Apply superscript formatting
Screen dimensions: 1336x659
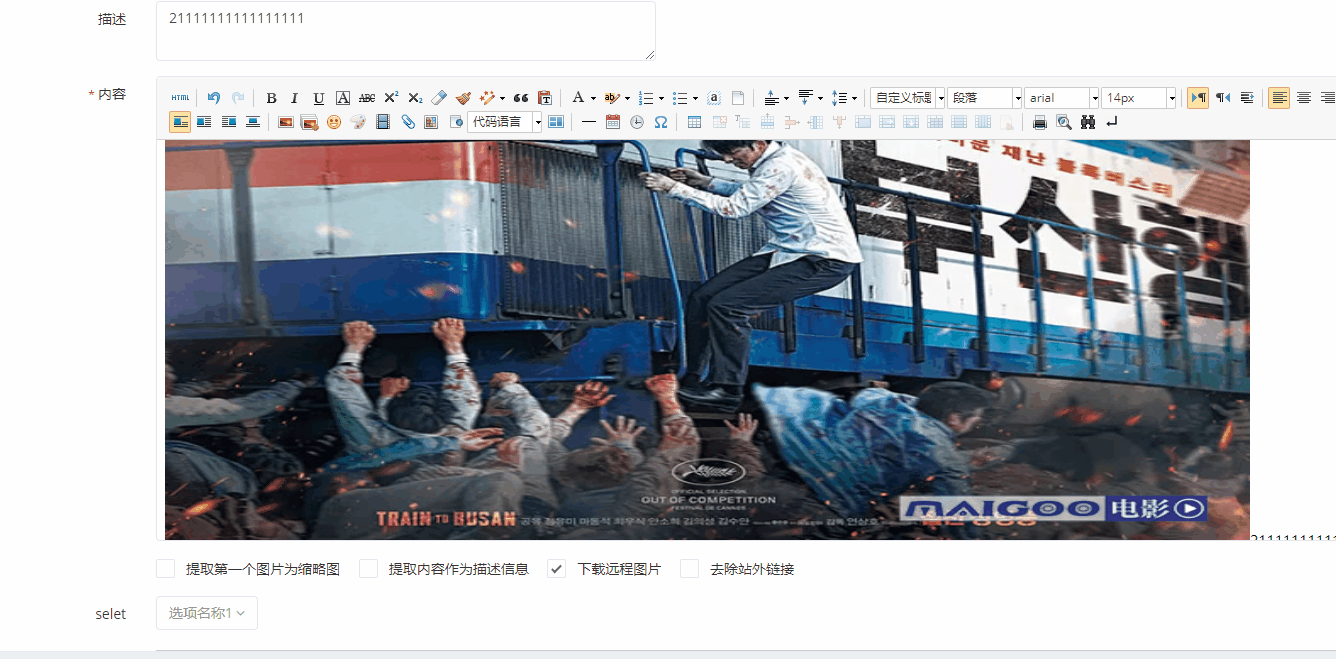[x=391, y=98]
